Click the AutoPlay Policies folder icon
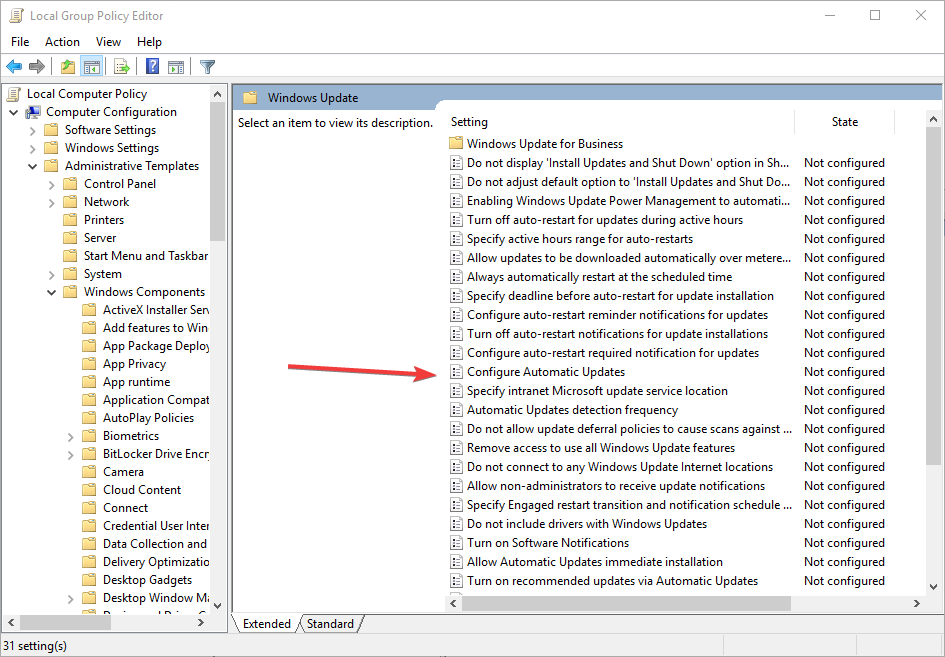Viewport: 945px width, 657px height. click(x=89, y=418)
